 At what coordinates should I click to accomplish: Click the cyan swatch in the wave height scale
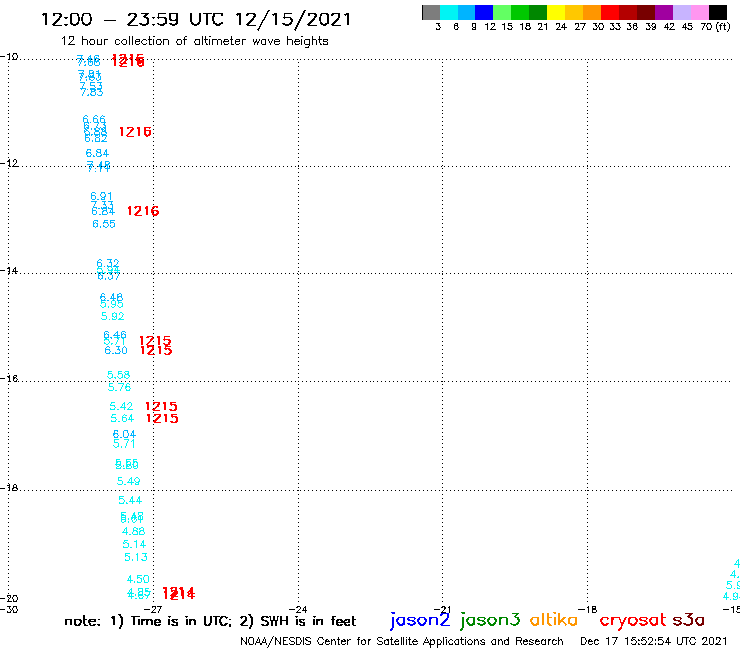point(448,12)
